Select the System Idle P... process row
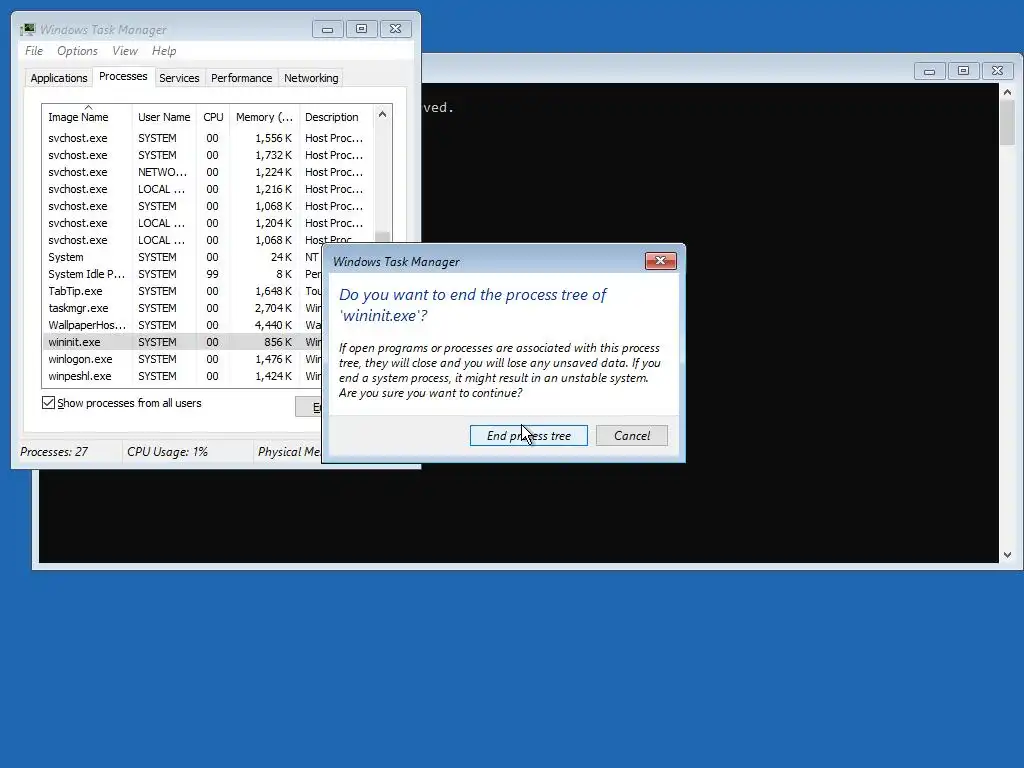The height and width of the screenshot is (768, 1024). click(x=184, y=274)
